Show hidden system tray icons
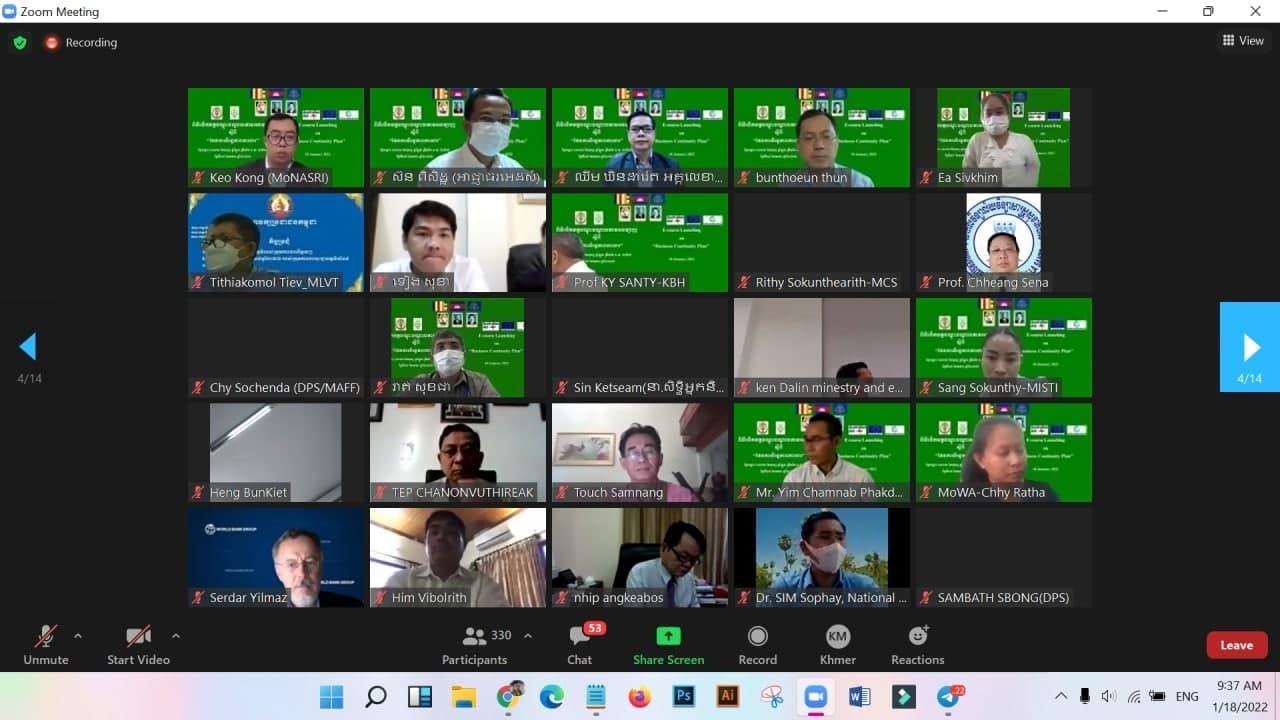Image resolution: width=1280 pixels, height=720 pixels. (x=1060, y=696)
